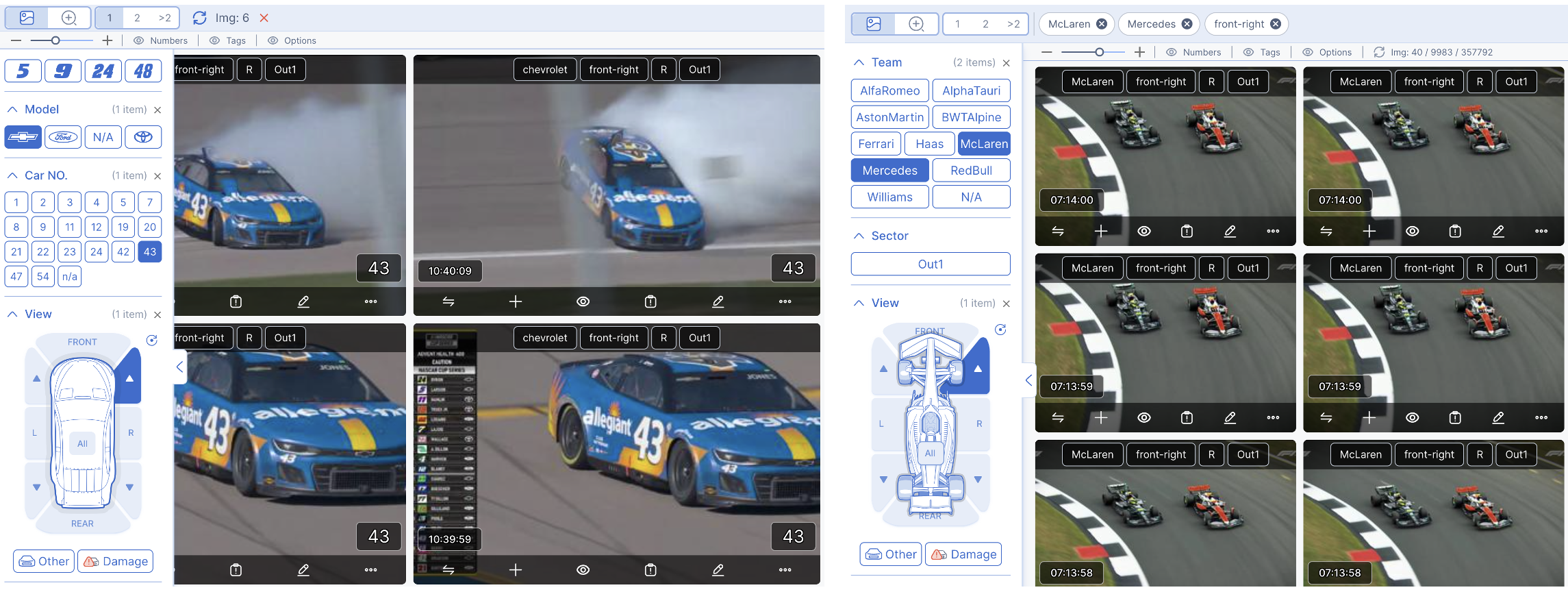Toggle Tags visibility in left toolbar
Viewport: 1568px width, 592px height.
click(227, 40)
